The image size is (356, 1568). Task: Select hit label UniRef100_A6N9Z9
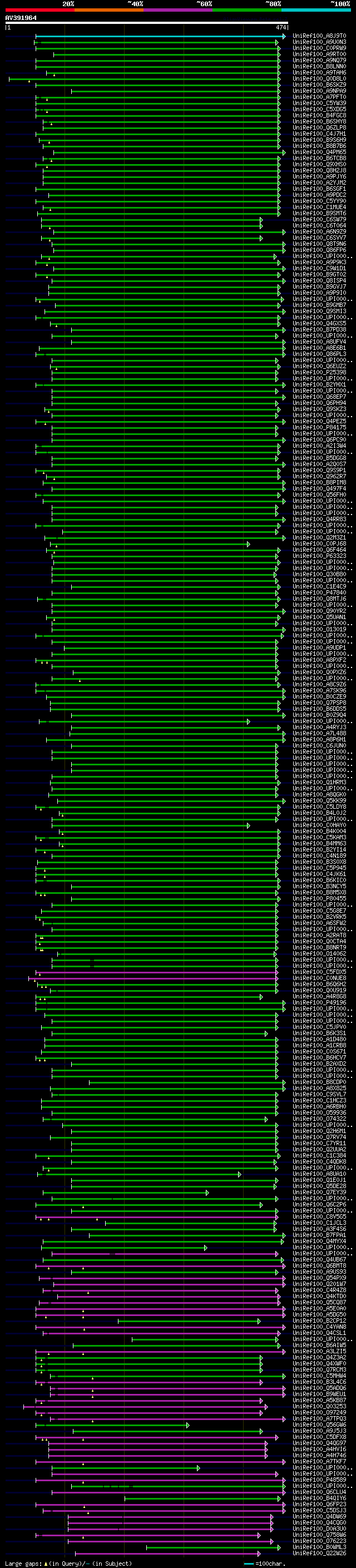pos(319,231)
